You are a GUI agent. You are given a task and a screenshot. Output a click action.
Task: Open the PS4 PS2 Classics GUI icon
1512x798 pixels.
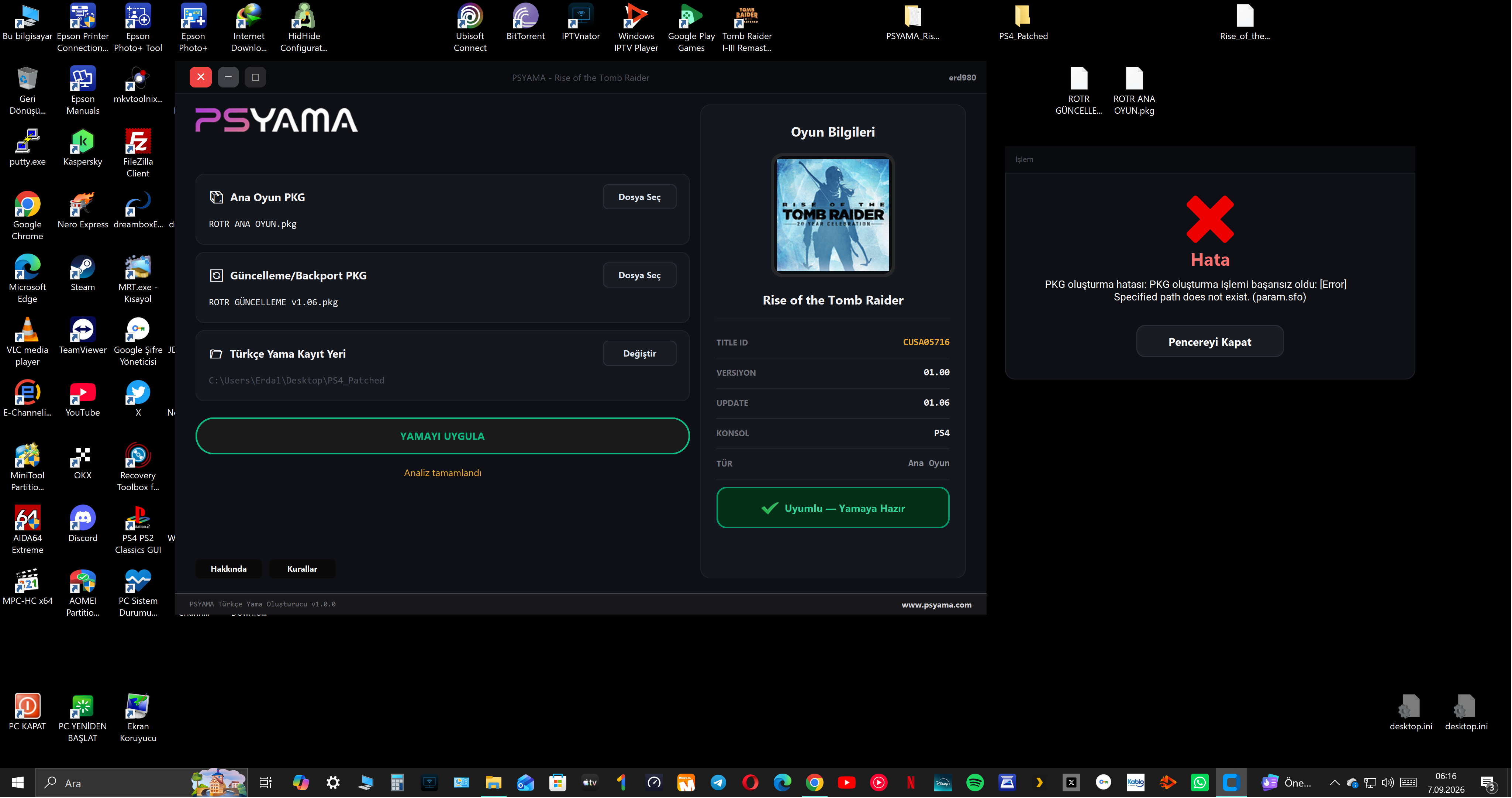137,530
